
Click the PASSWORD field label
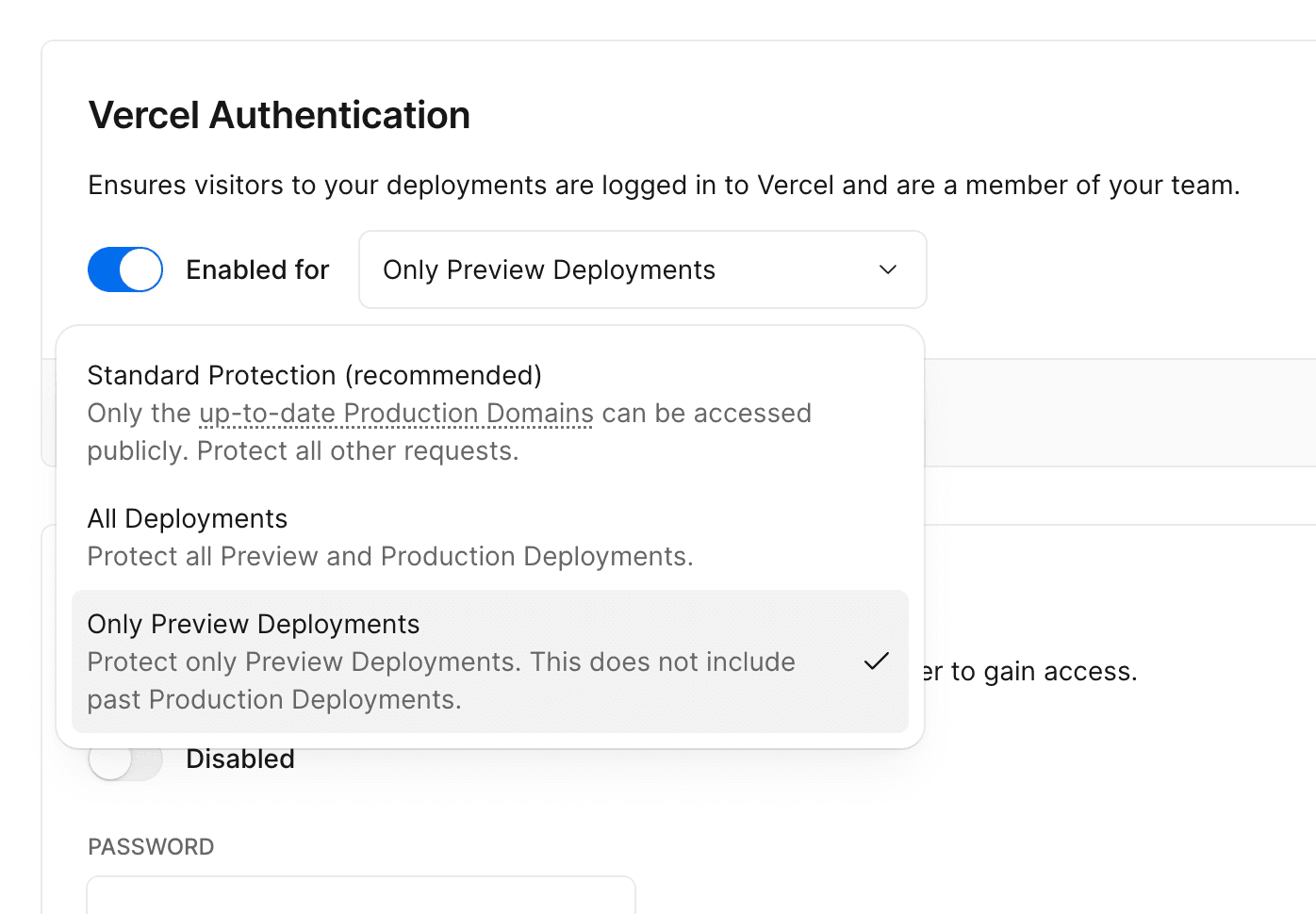pos(151,847)
